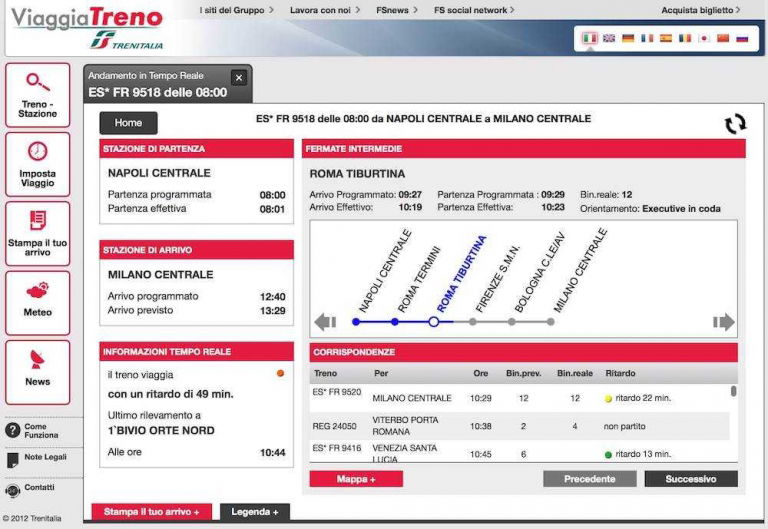
Task: Open I siti del Gruppo menu
Action: 236,10
